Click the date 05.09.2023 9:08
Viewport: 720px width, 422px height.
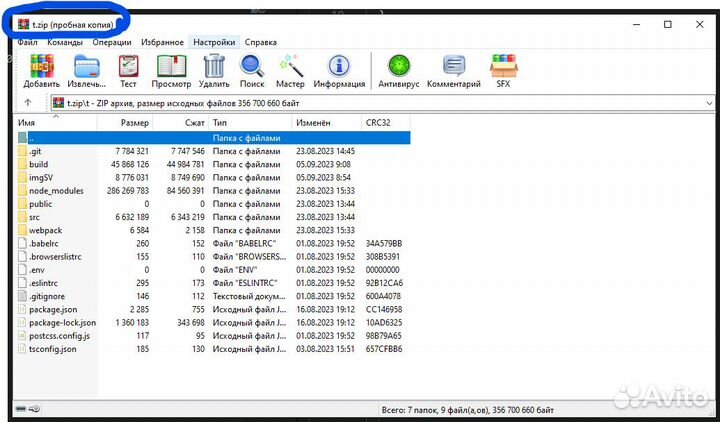(323, 164)
